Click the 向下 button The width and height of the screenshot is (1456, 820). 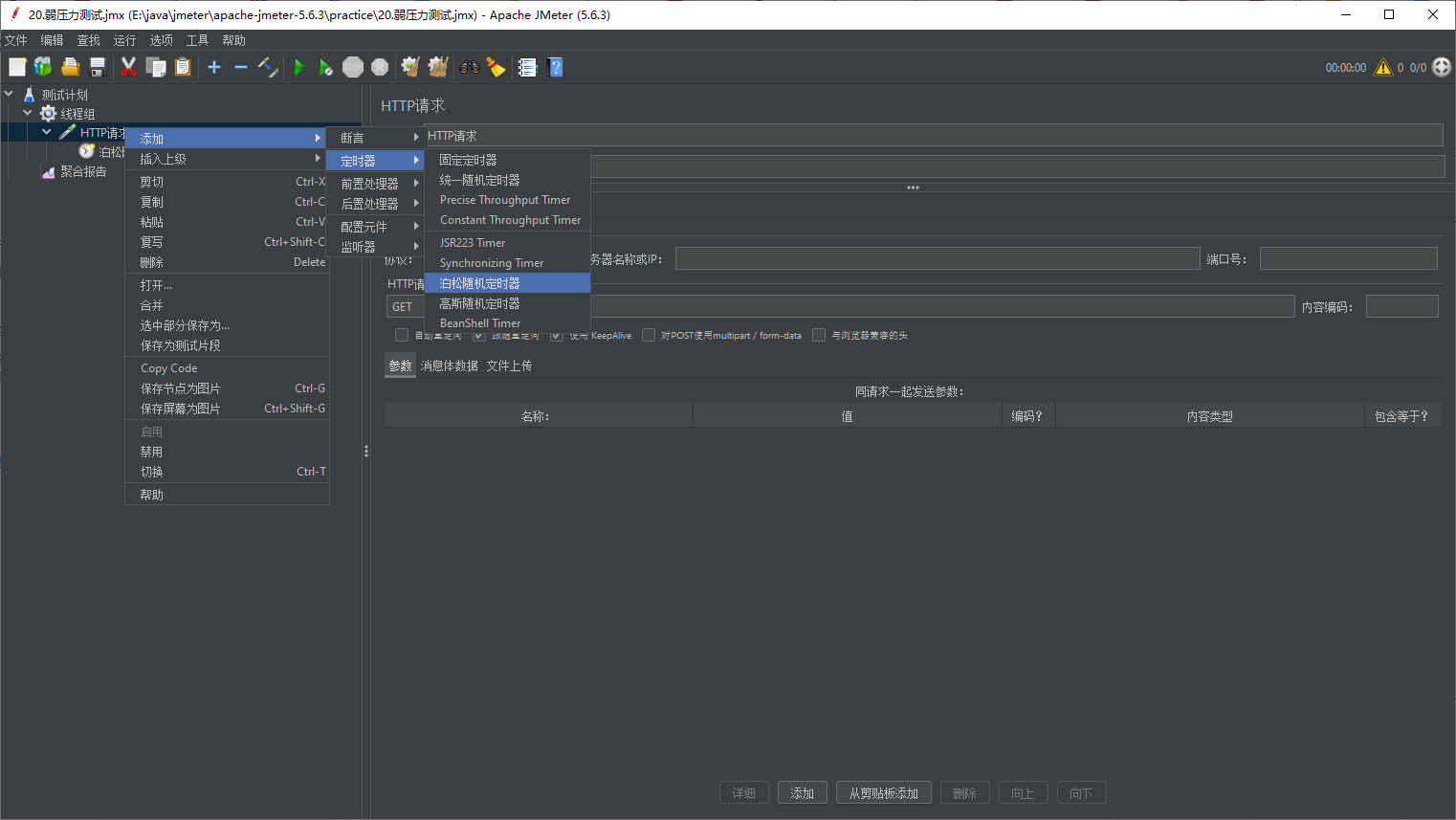(1082, 793)
